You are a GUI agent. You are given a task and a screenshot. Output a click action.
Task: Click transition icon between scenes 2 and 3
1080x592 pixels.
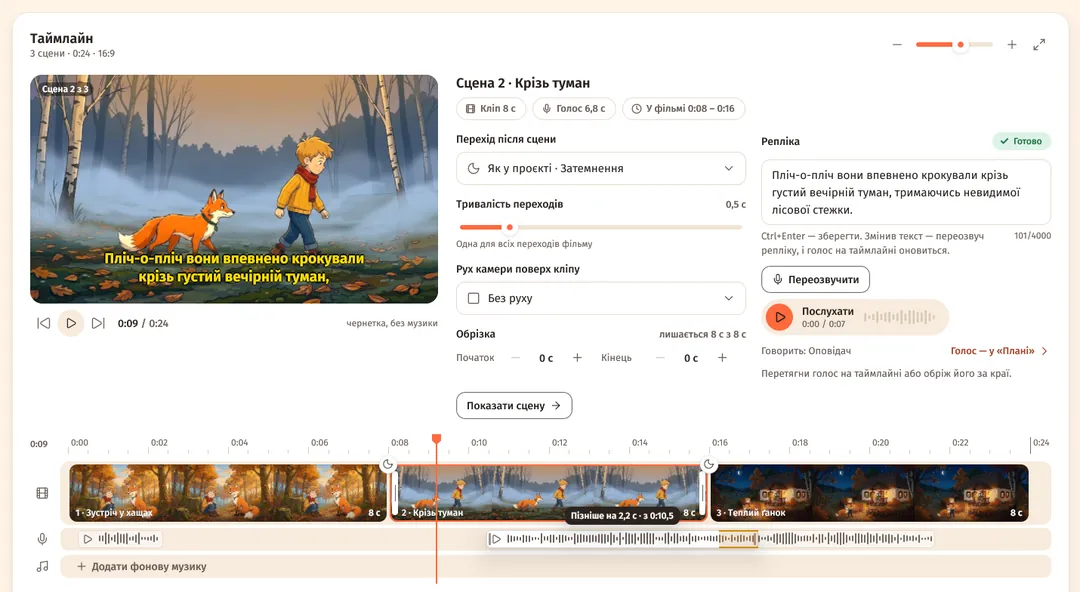tap(709, 465)
